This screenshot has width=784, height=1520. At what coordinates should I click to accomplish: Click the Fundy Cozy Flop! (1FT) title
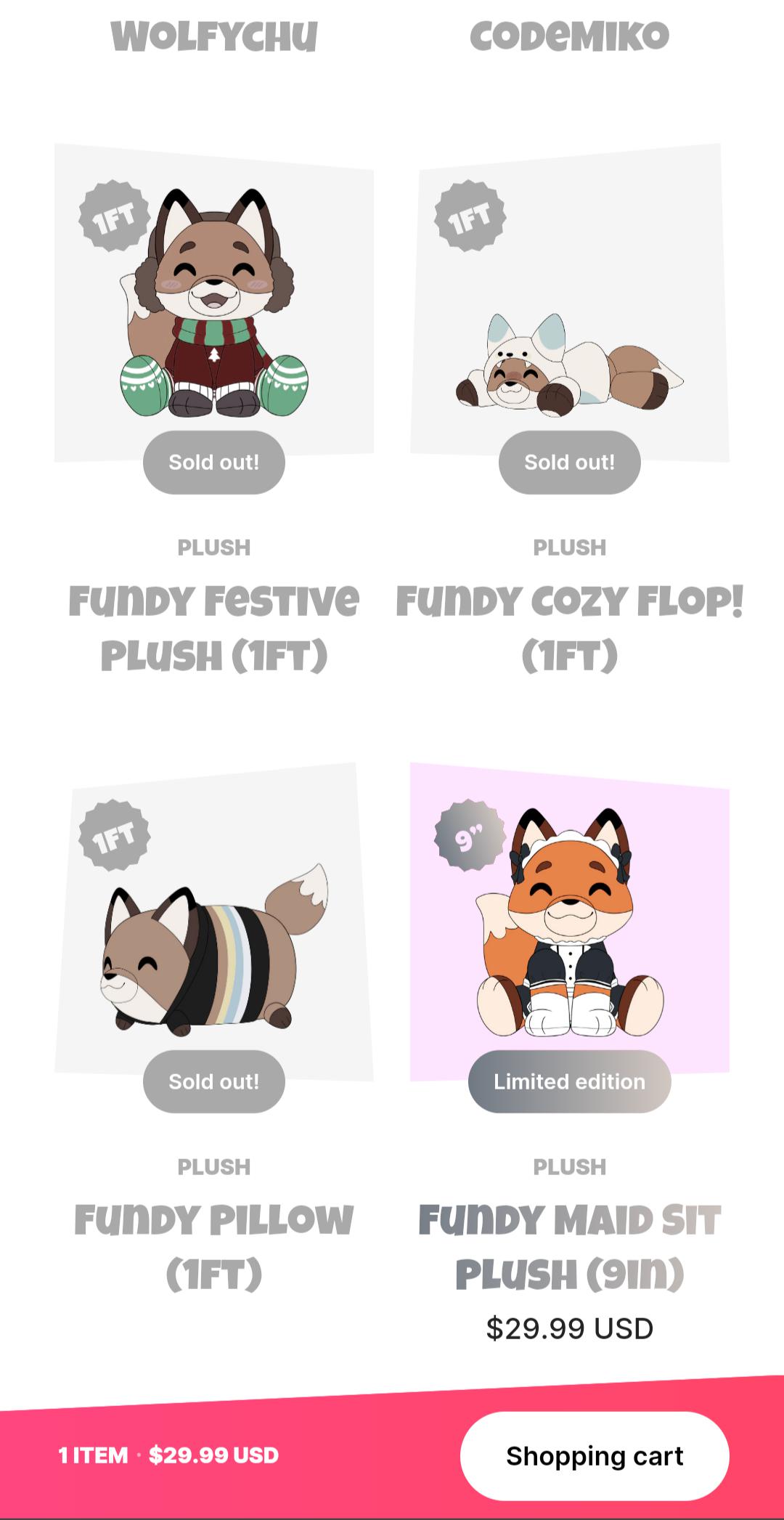[570, 629]
